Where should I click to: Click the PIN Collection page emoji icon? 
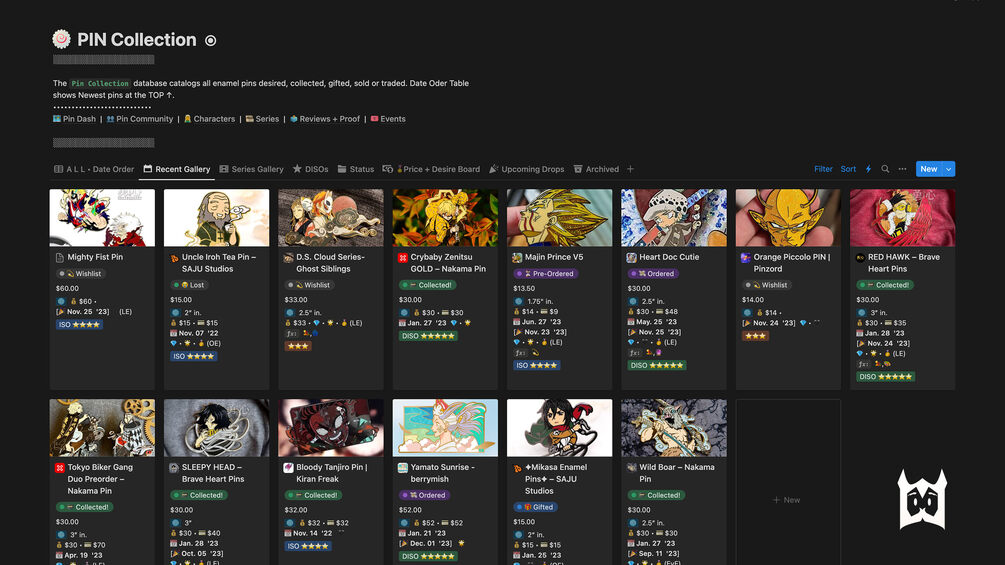[62, 39]
